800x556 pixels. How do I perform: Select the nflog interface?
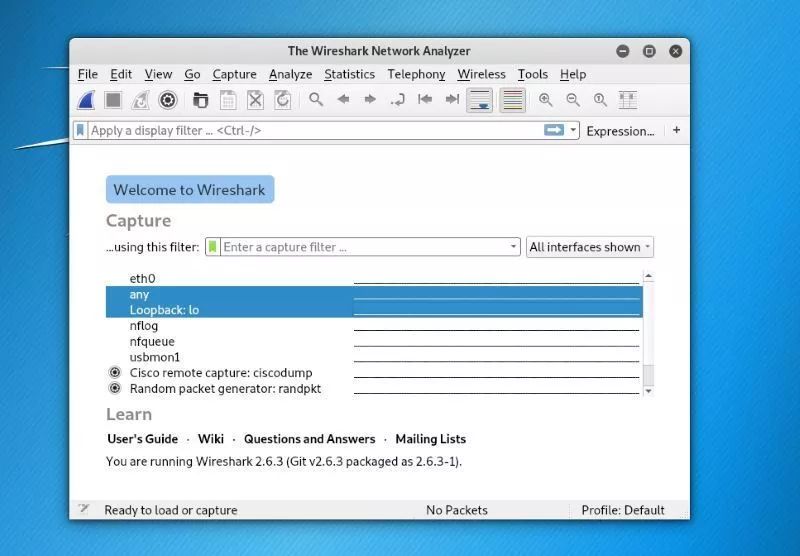pos(374,325)
